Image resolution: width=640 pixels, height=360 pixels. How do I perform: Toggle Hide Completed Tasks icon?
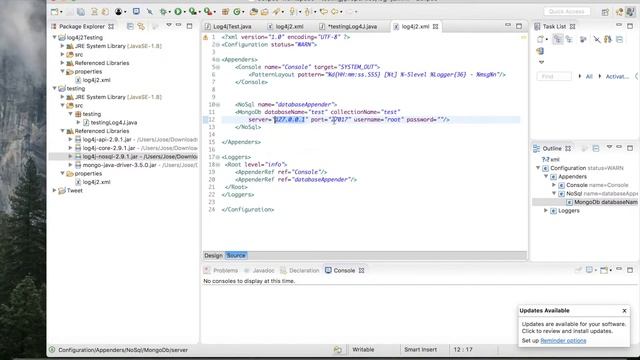pos(597,40)
